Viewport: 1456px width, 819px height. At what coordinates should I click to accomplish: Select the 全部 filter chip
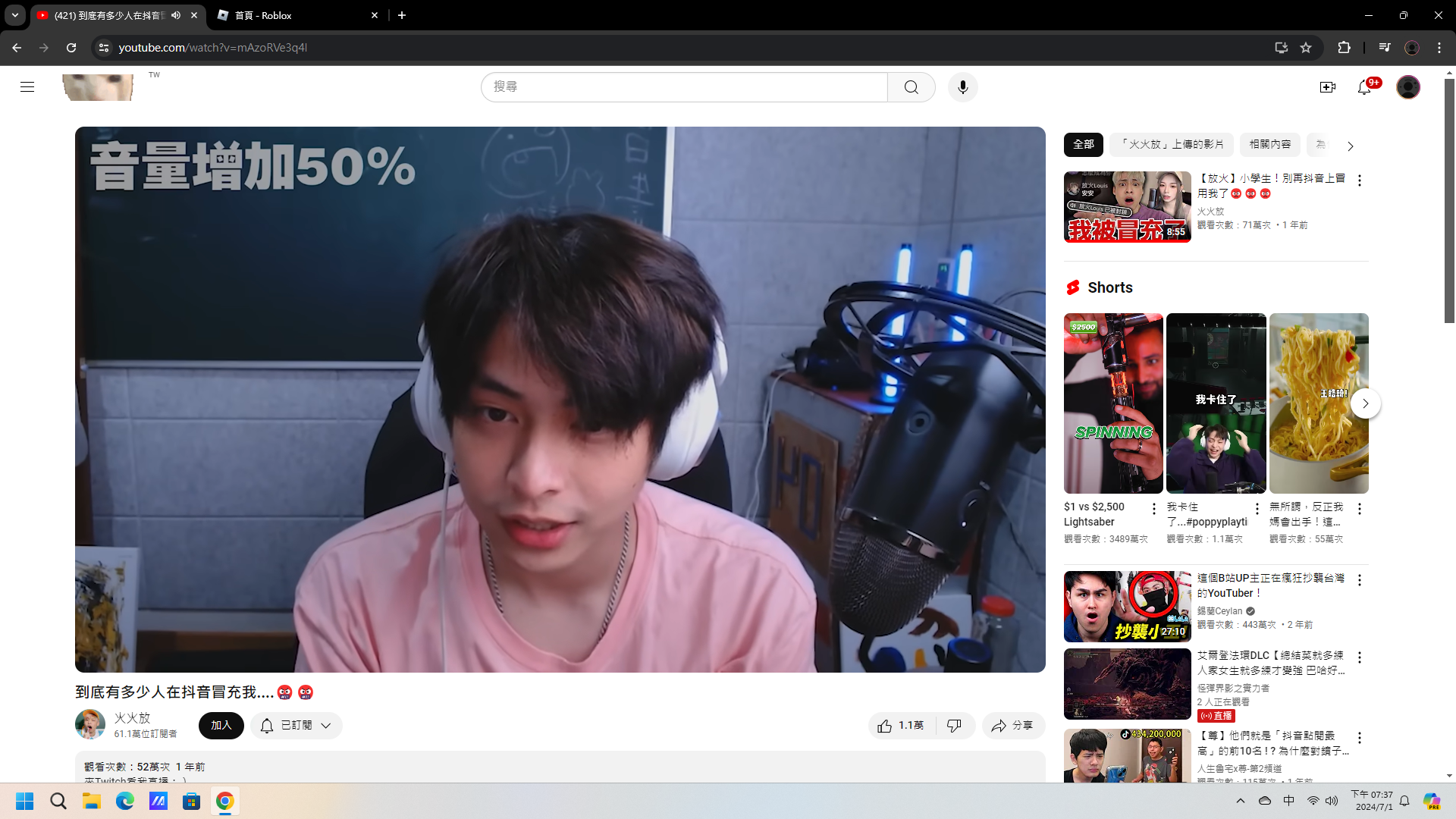pos(1083,144)
